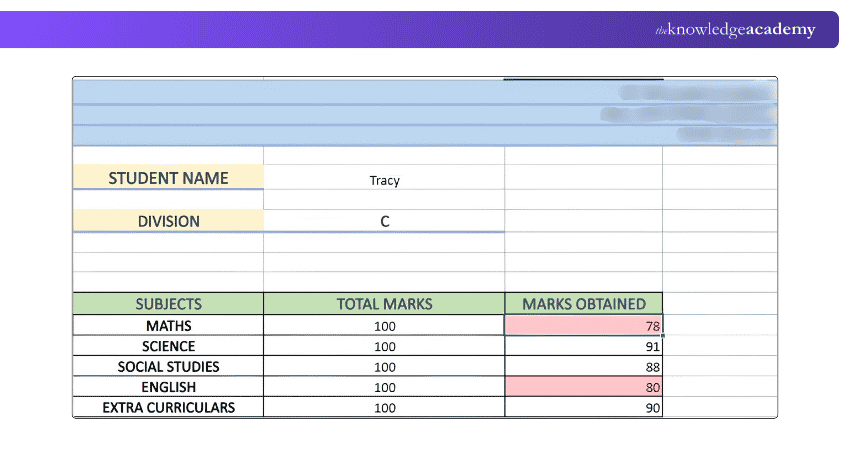Select total marks 100 in SOCIAL STUDIES row

[x=384, y=367]
